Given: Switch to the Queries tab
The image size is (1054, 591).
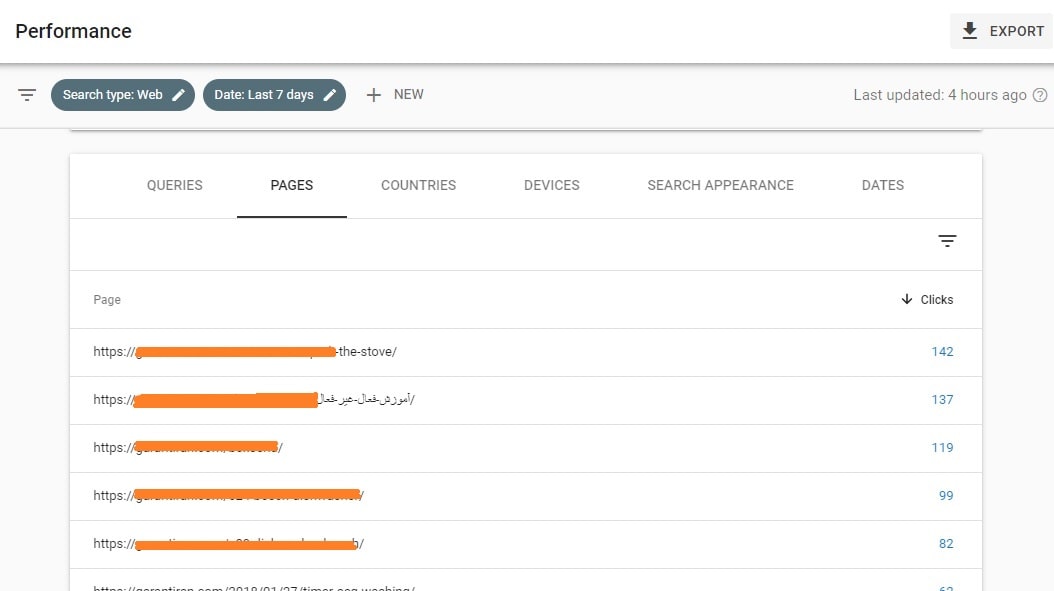Looking at the screenshot, I should [x=175, y=185].
